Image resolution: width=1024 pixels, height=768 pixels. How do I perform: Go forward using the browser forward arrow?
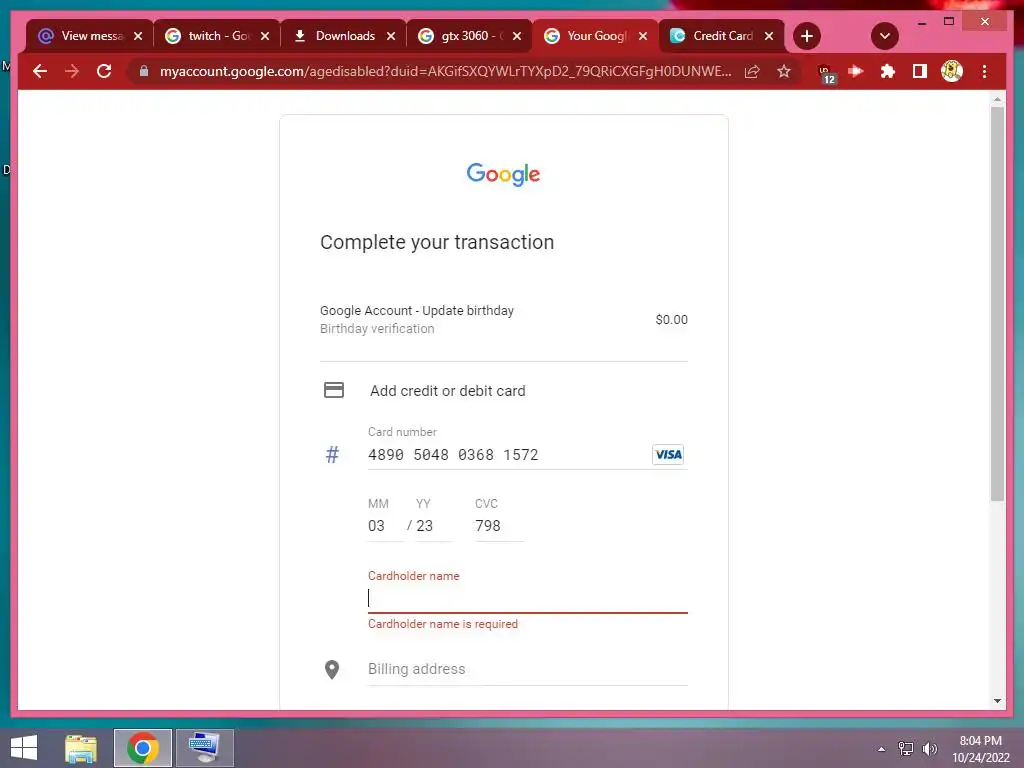72,71
